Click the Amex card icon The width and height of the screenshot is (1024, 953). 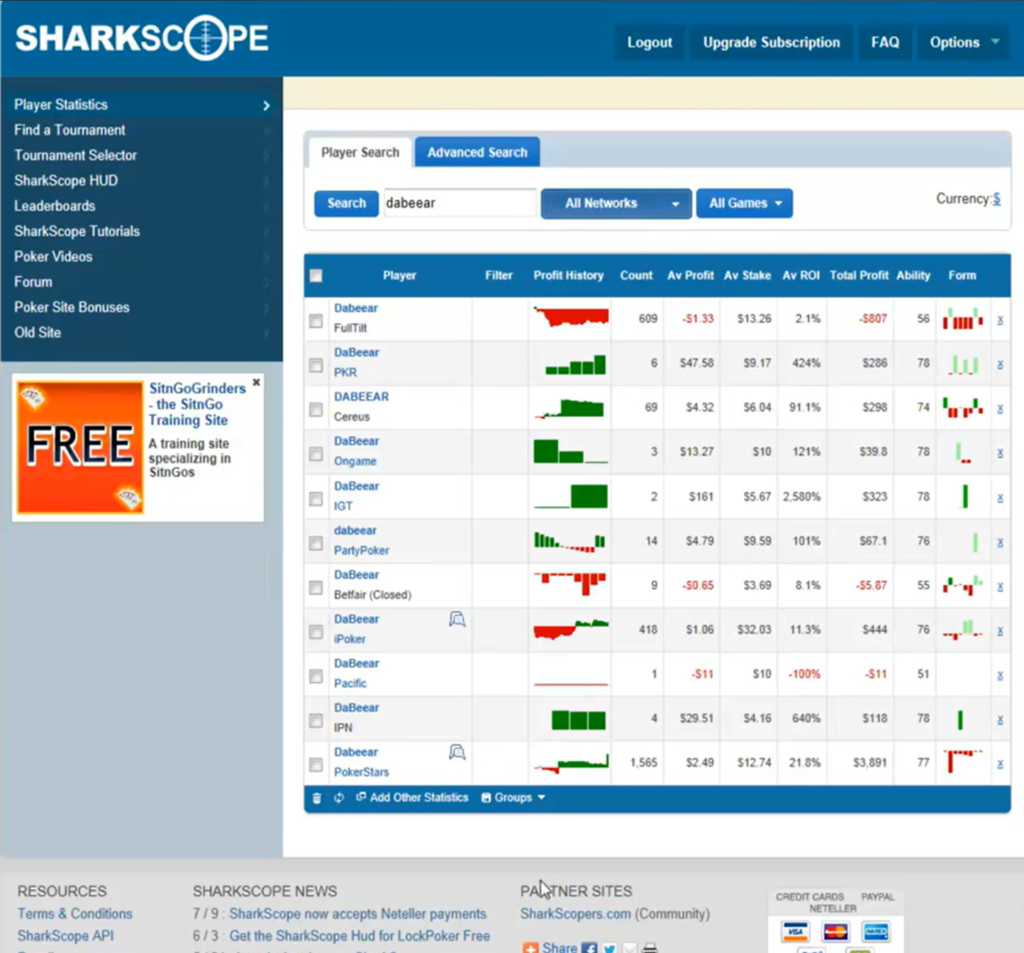click(875, 931)
